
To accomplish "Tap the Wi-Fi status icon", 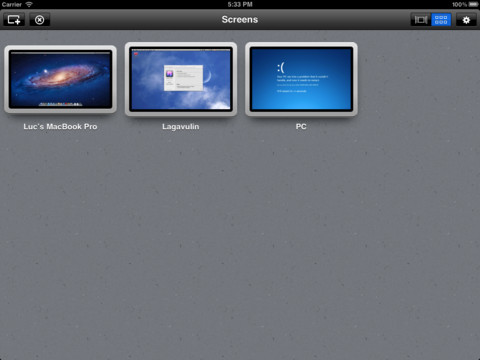I will click(x=29, y=4).
